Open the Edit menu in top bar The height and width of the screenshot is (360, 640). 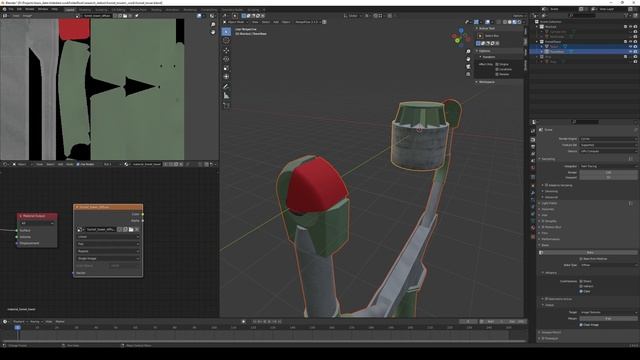point(19,9)
